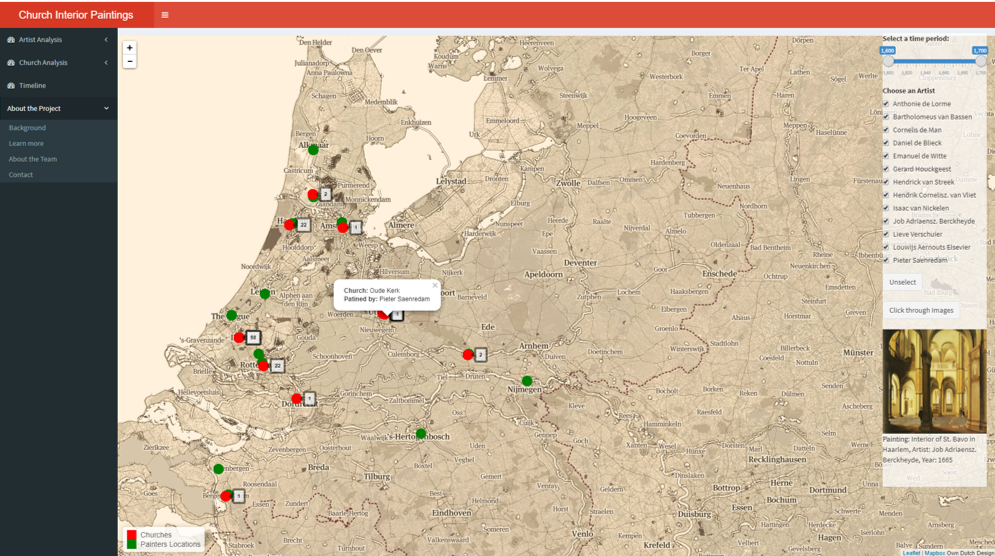Click the St. Bavo painting thumbnail
This screenshot has height=556, width=995.
934,381
